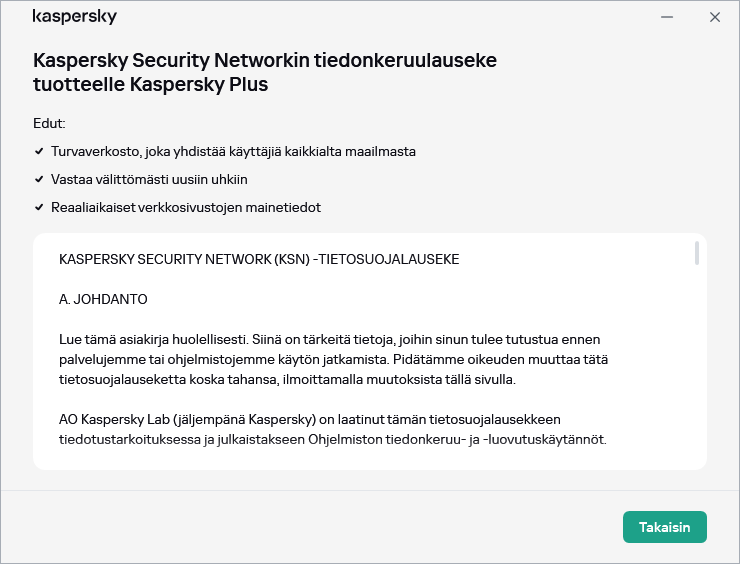Close the Kaspersky dialog window
The image size is (740, 564).
[x=714, y=17]
